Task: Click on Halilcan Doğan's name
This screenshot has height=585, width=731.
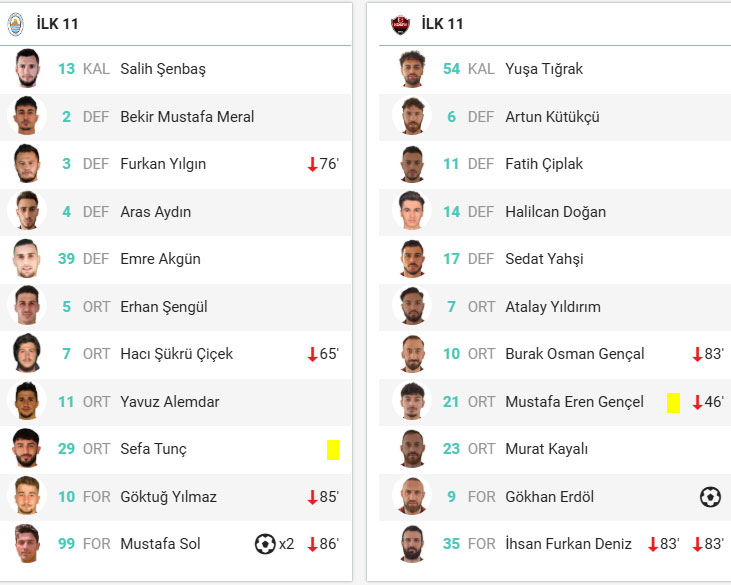Action: point(555,212)
